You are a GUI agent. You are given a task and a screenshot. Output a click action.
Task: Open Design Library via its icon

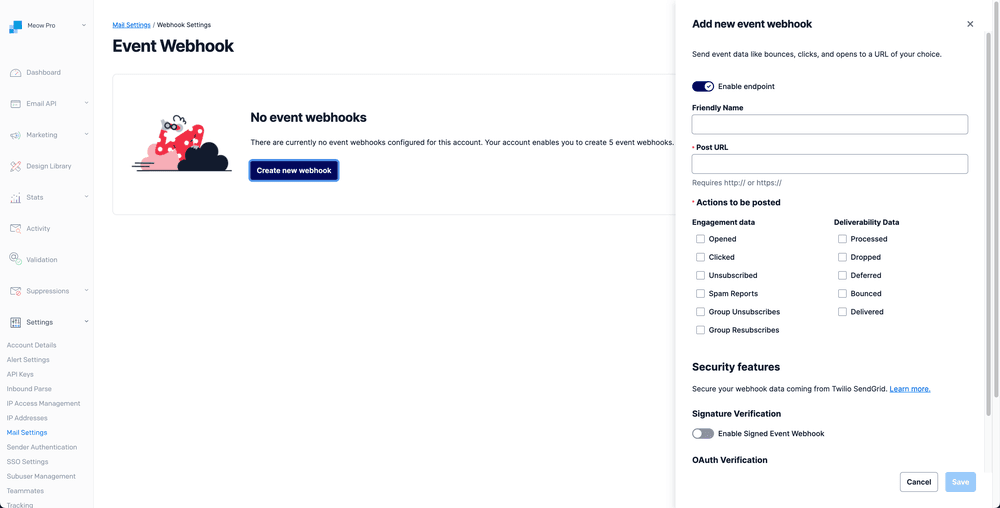pos(15,166)
